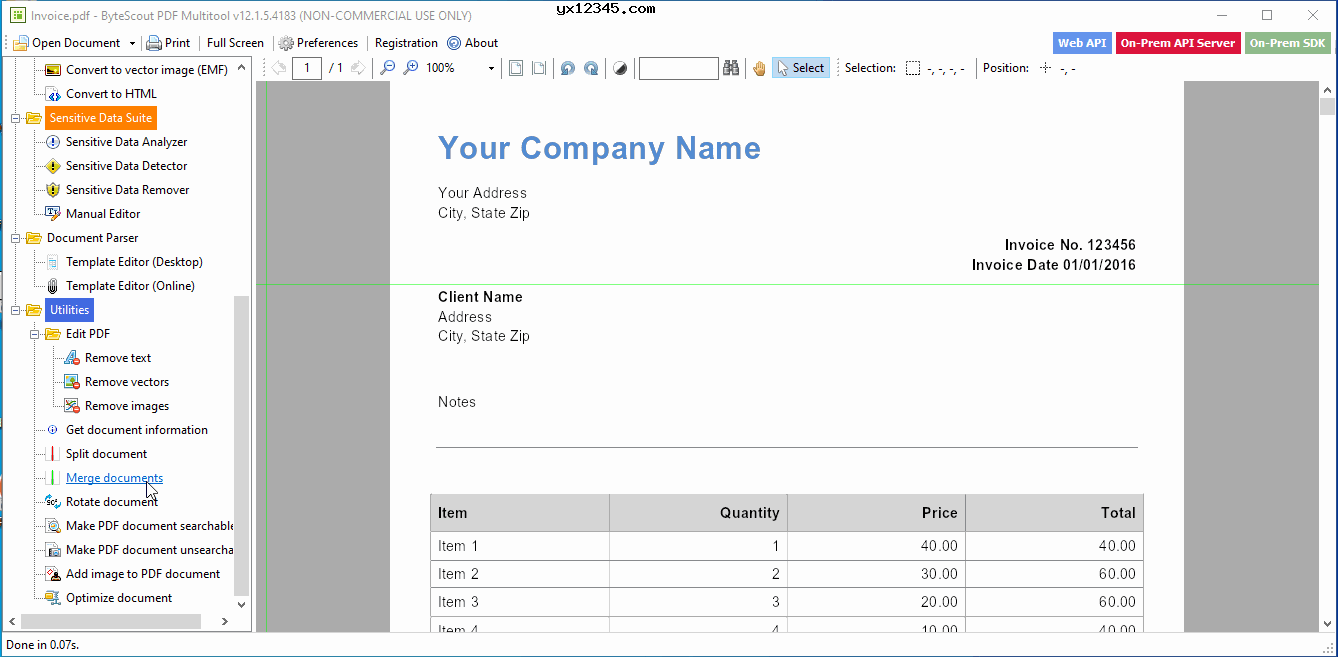Rotate page counter-clockwise using toolbar icon

[567, 68]
